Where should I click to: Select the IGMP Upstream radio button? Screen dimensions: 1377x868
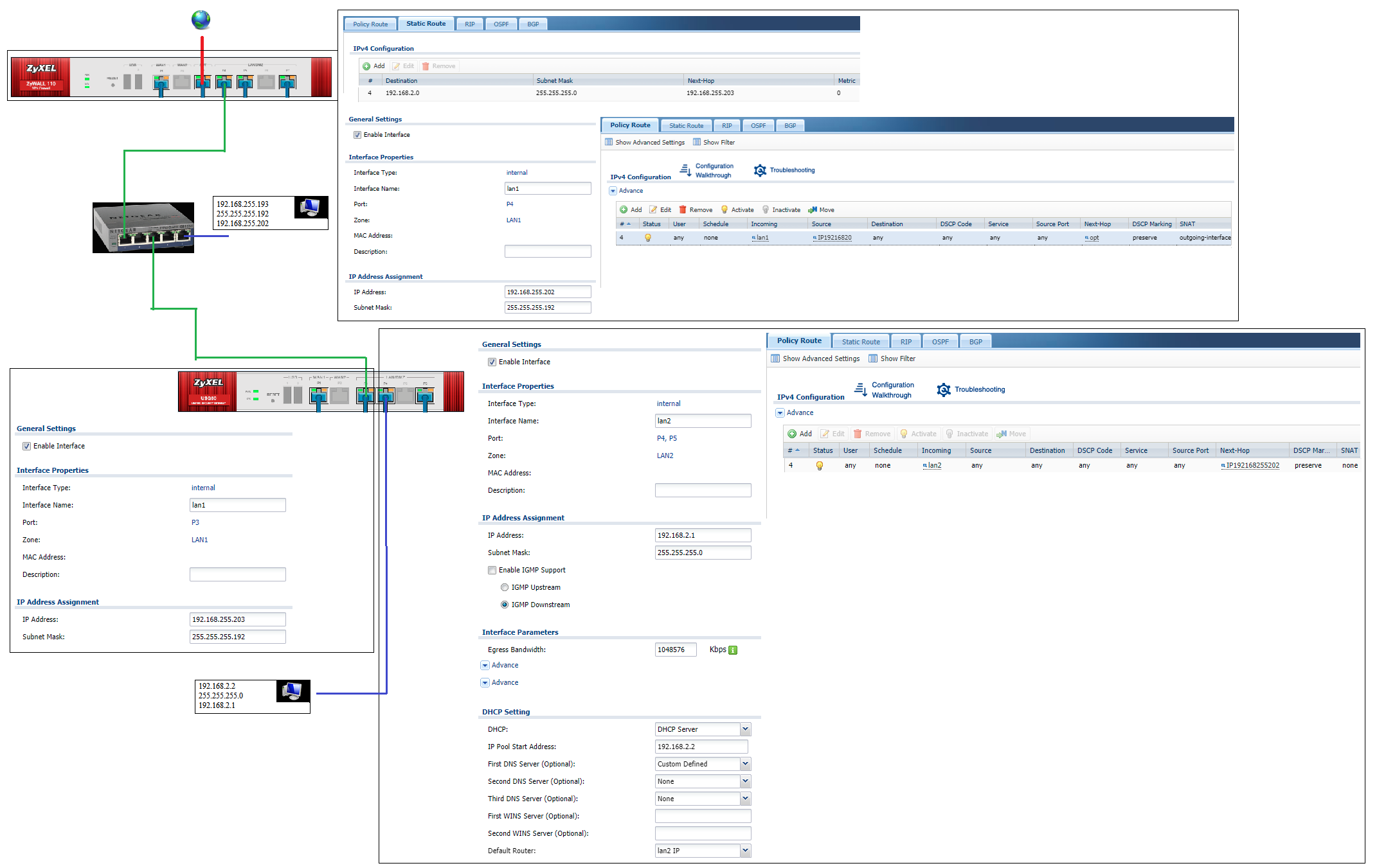(x=505, y=587)
